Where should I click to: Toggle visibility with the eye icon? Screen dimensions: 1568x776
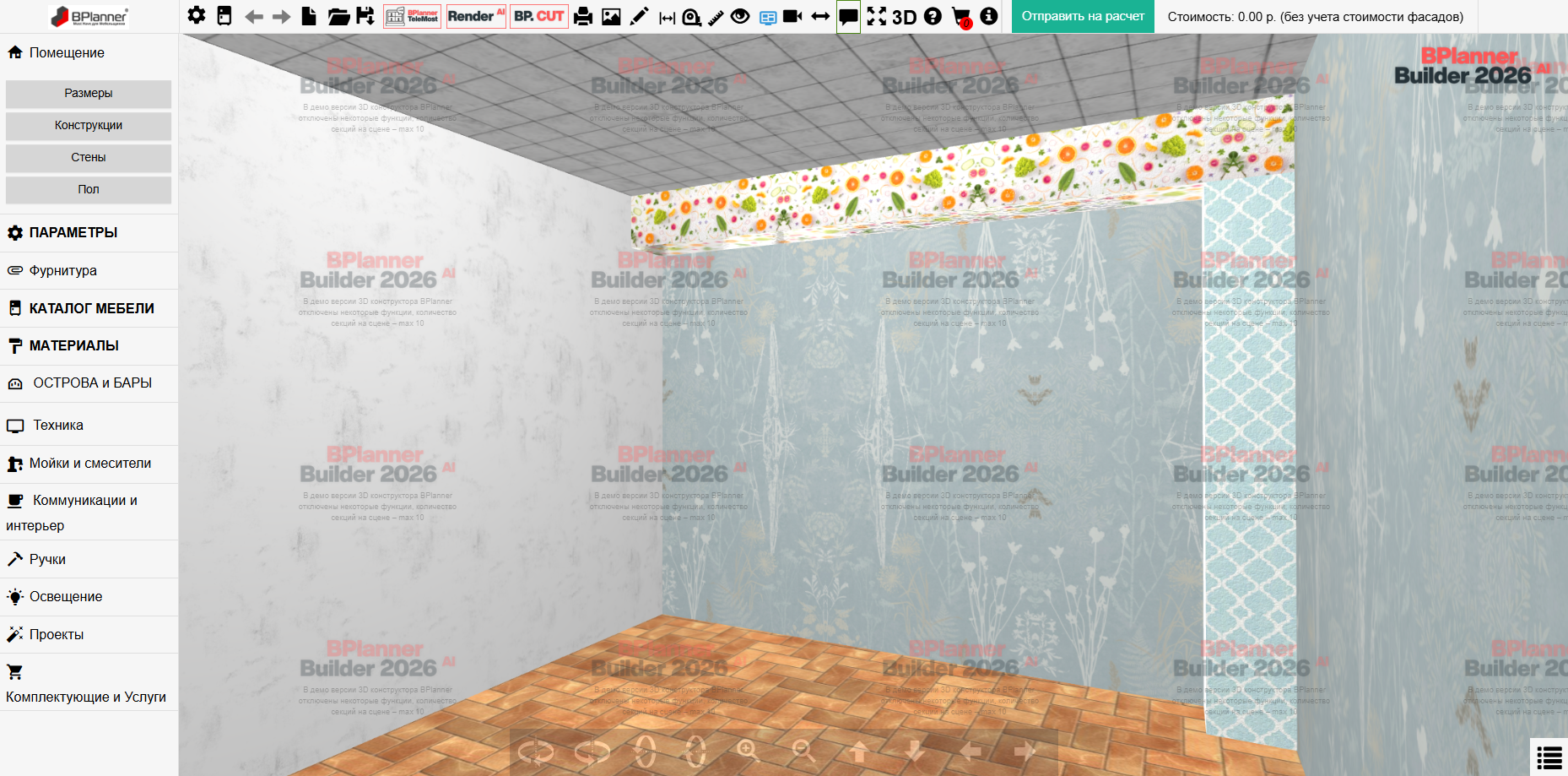pos(740,16)
